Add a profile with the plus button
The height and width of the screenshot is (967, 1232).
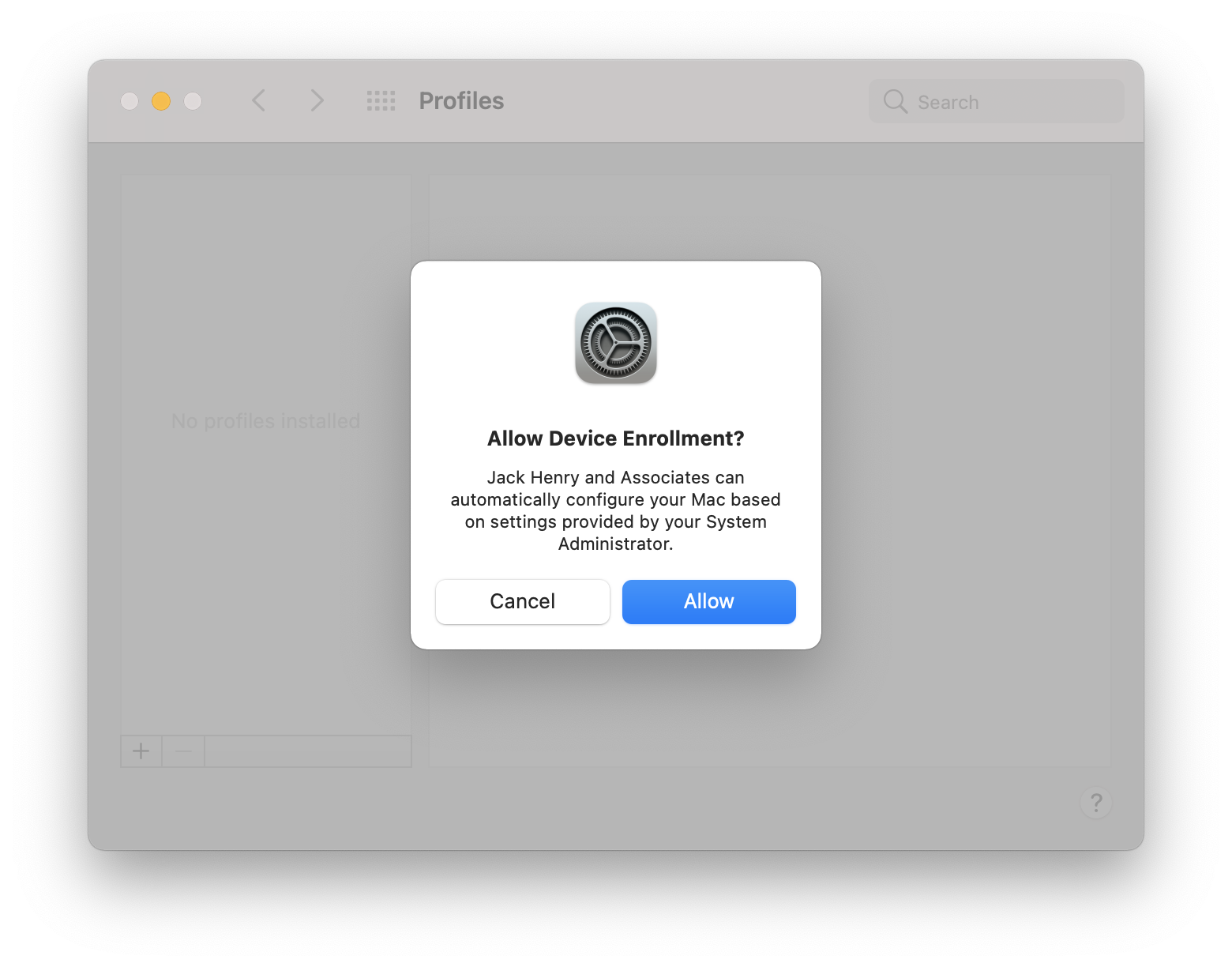coord(141,751)
